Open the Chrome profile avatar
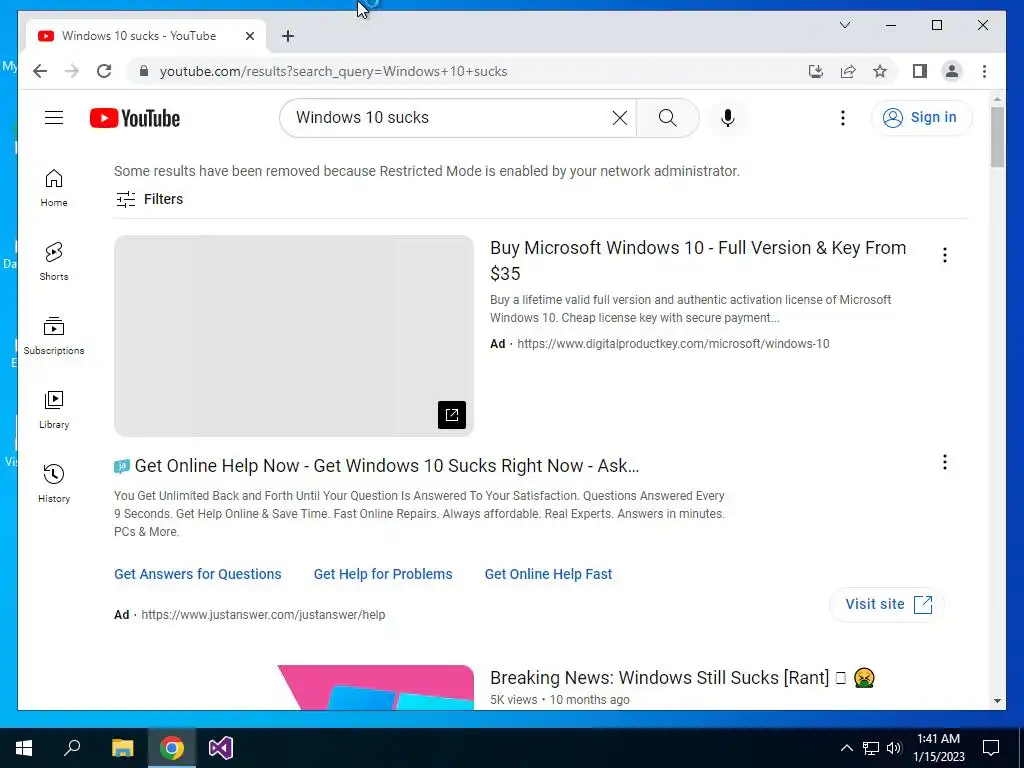The image size is (1024, 768). click(952, 71)
